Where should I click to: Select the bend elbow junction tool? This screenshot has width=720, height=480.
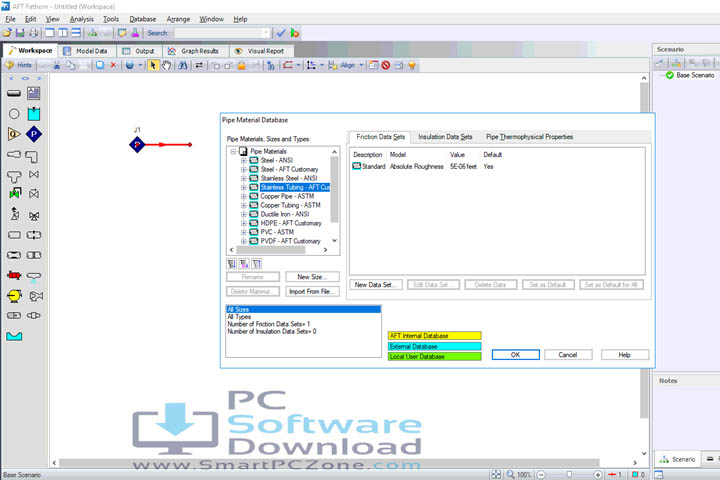[32, 157]
